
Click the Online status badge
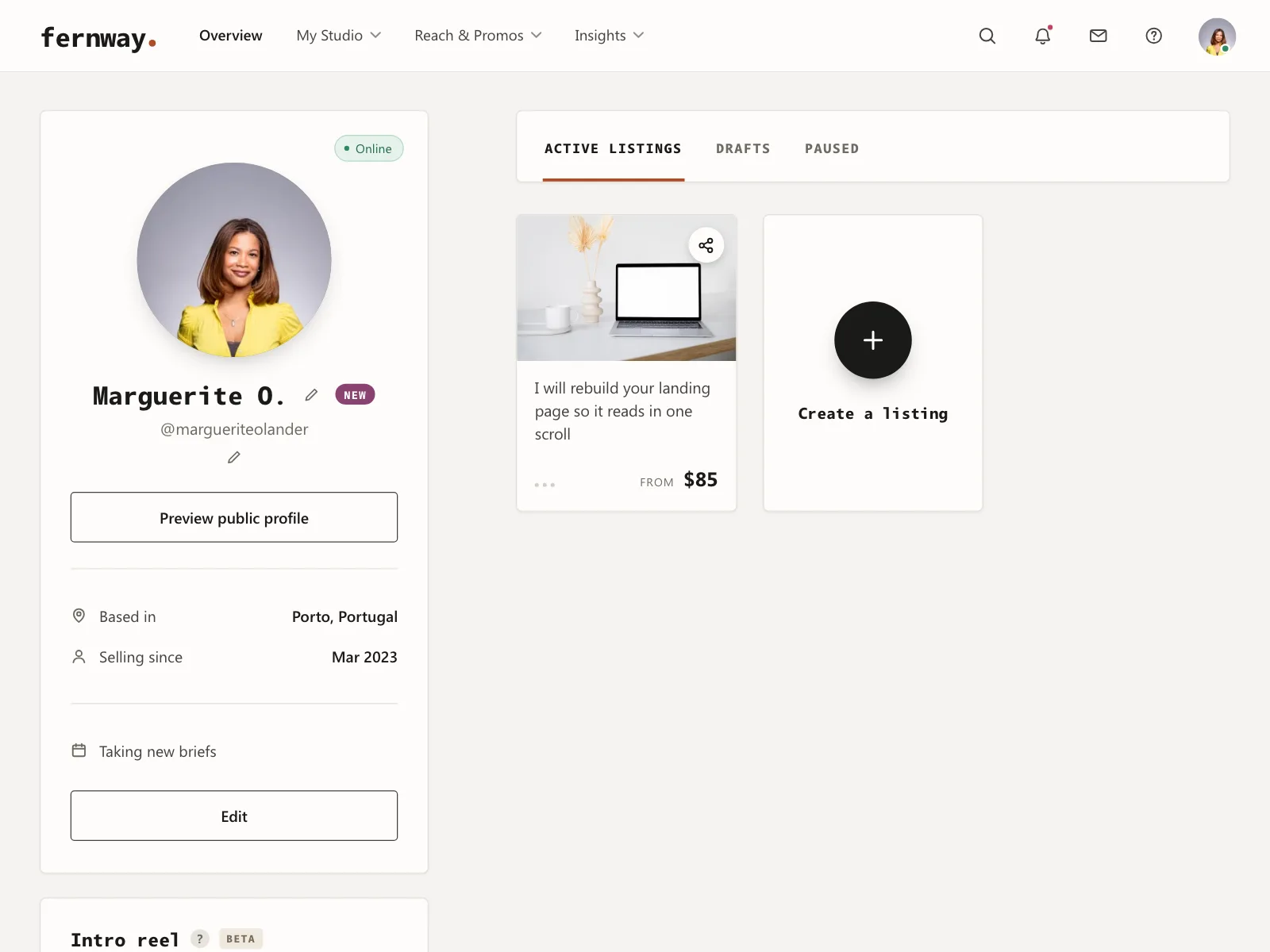point(369,148)
